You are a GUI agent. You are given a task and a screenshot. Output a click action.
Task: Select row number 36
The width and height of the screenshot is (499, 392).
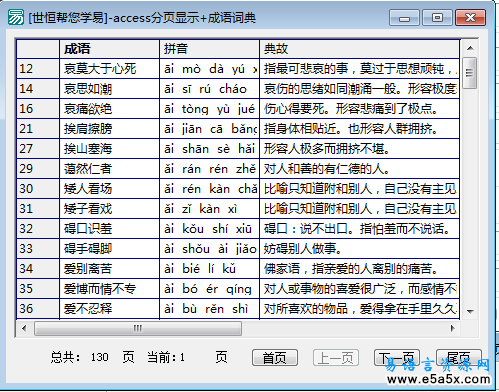tap(38, 309)
